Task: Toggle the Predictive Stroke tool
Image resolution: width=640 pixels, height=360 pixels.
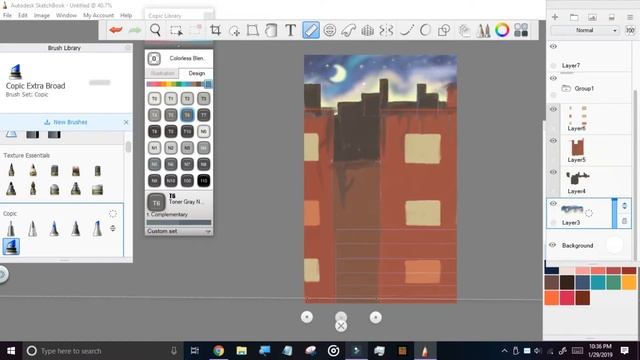Action: (x=425, y=30)
